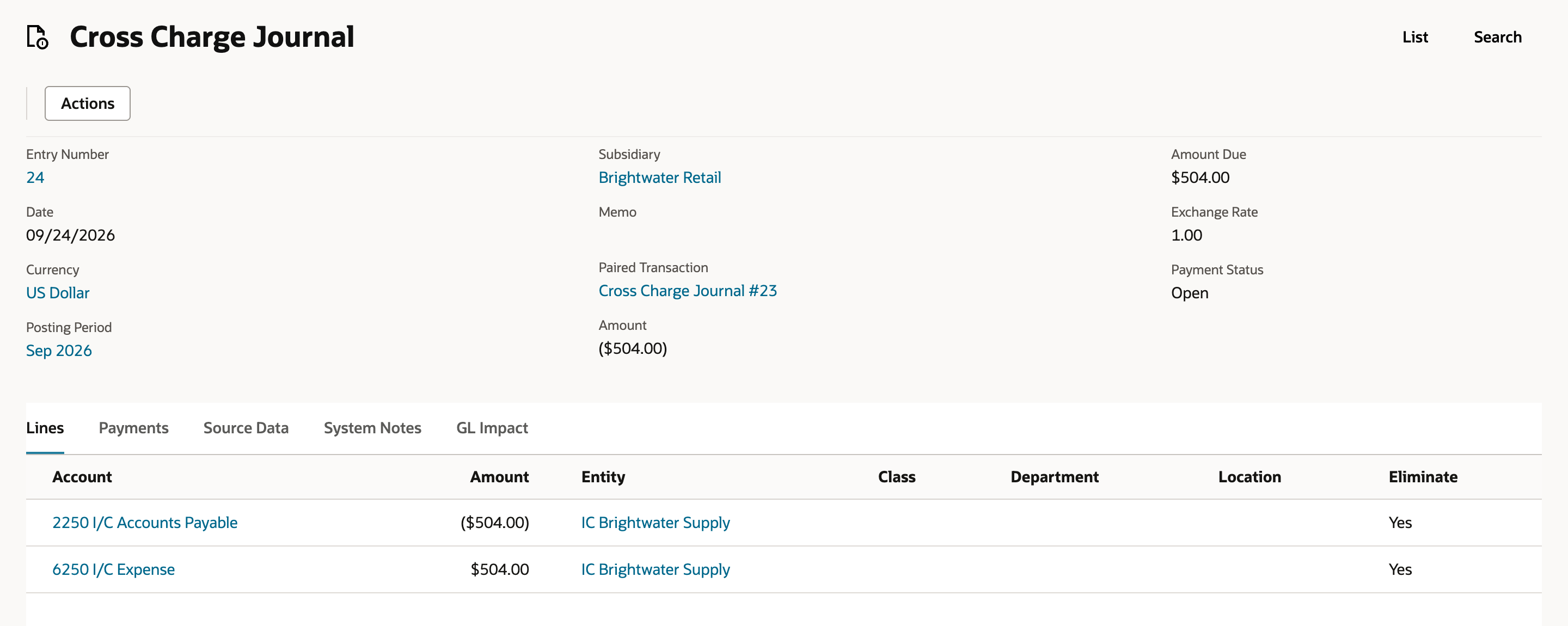Open paired Cross Charge Journal #23
This screenshot has height=626, width=1568.
[x=687, y=291]
